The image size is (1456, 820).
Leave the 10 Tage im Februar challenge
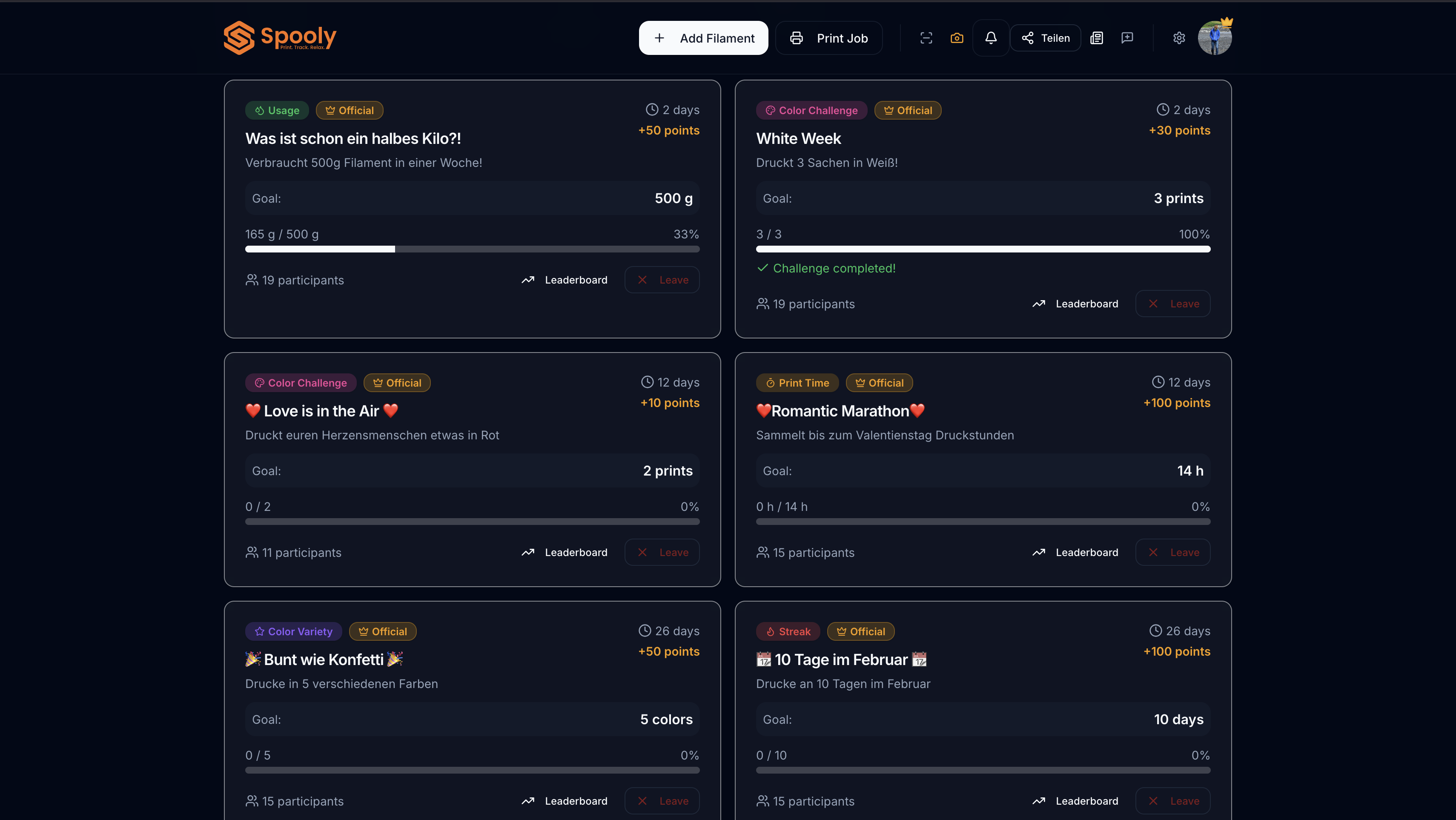tap(1172, 801)
